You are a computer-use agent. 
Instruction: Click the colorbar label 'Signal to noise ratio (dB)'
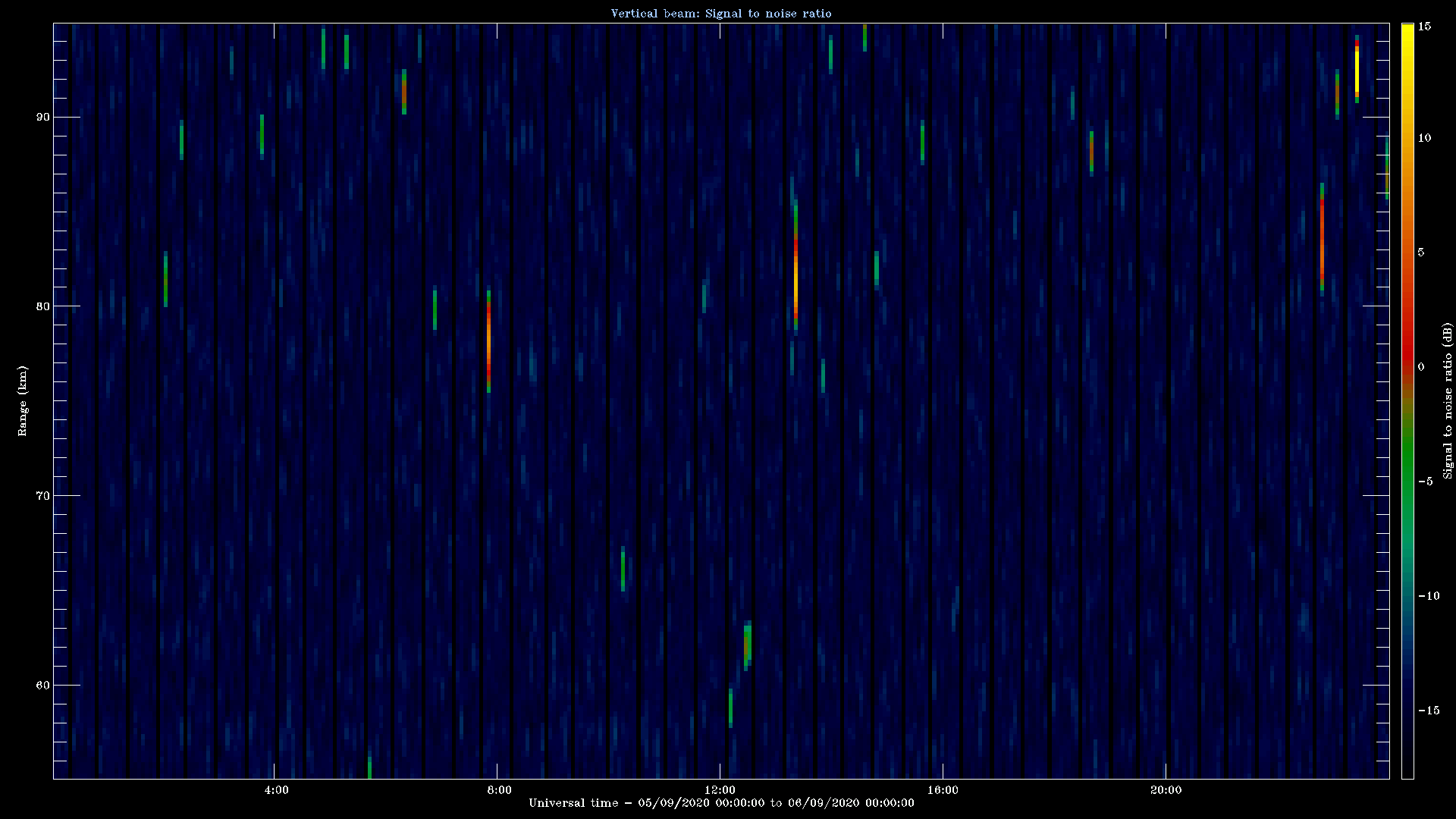1448,400
